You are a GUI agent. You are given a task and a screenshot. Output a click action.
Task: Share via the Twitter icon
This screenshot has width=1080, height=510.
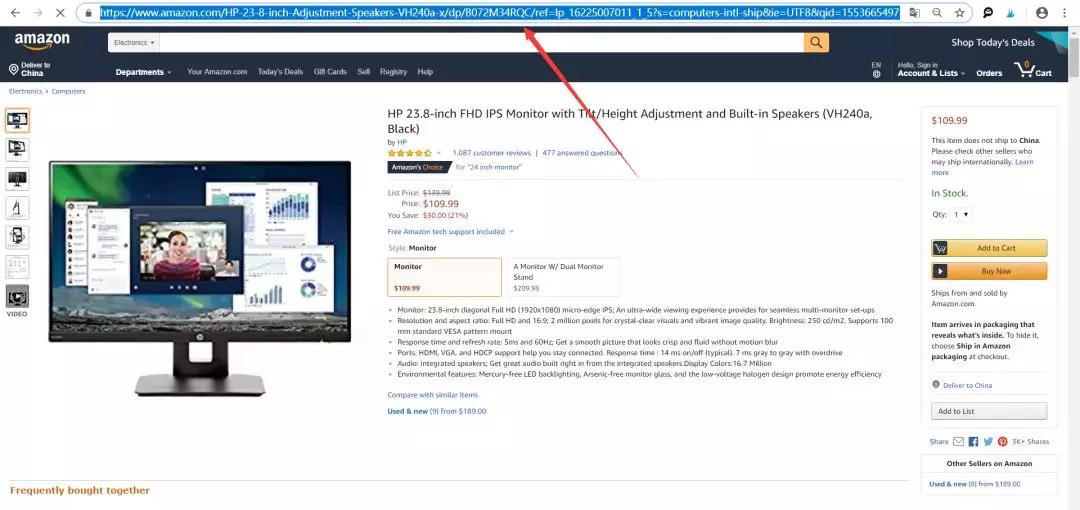(x=988, y=442)
